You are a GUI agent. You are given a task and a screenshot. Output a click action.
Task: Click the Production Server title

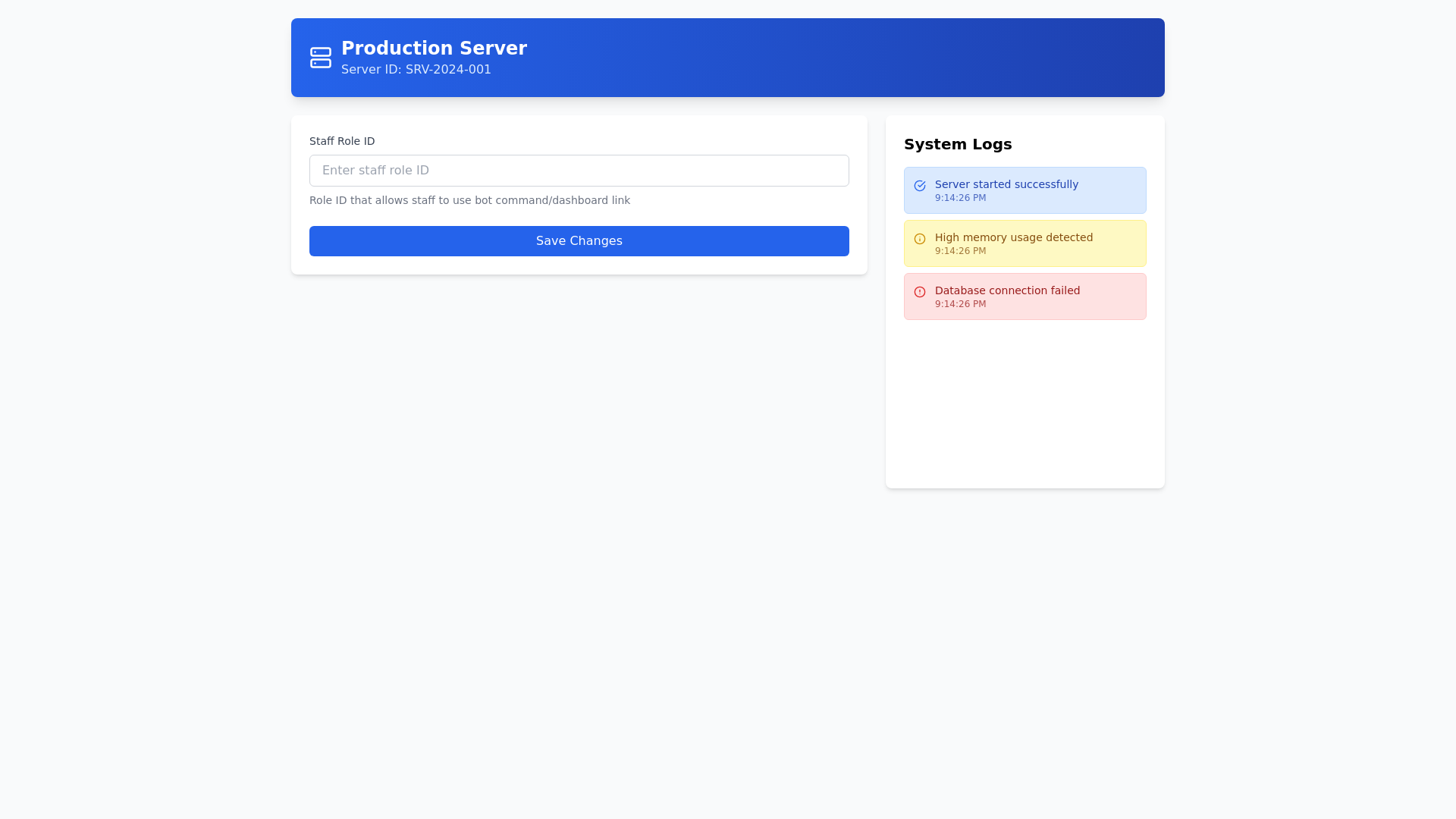(434, 48)
